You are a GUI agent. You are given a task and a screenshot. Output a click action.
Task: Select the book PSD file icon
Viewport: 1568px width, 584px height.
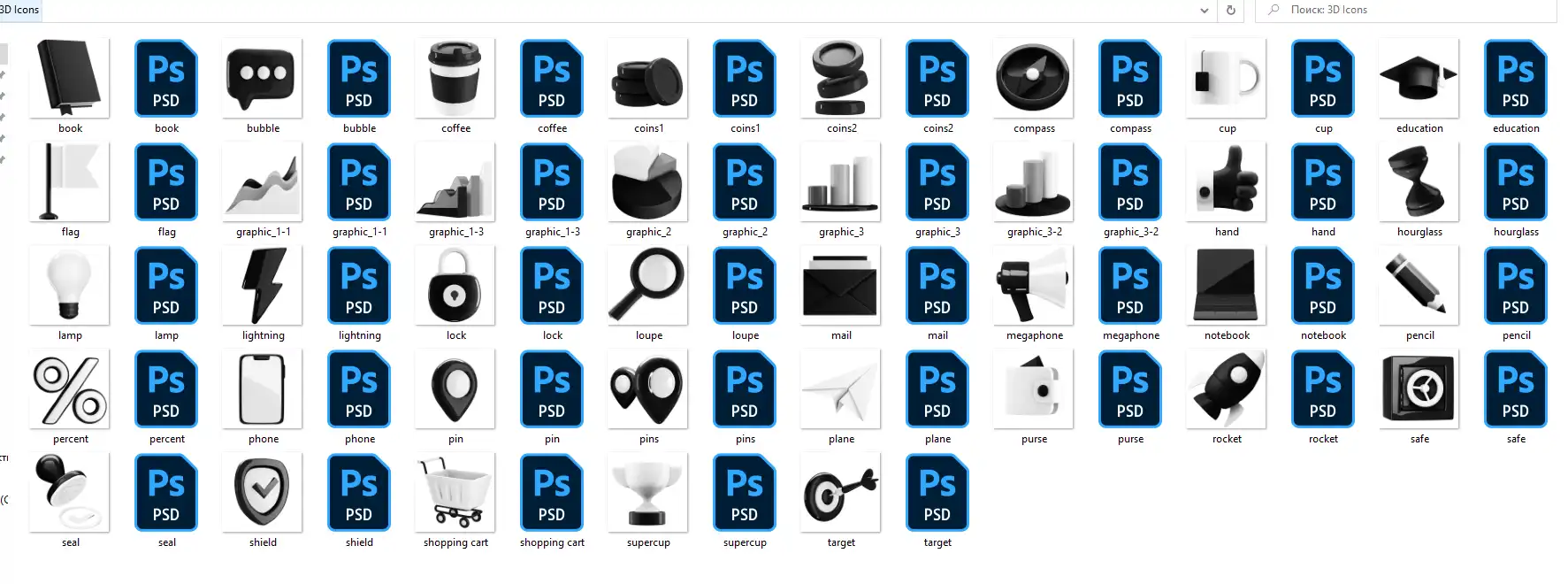coord(166,78)
